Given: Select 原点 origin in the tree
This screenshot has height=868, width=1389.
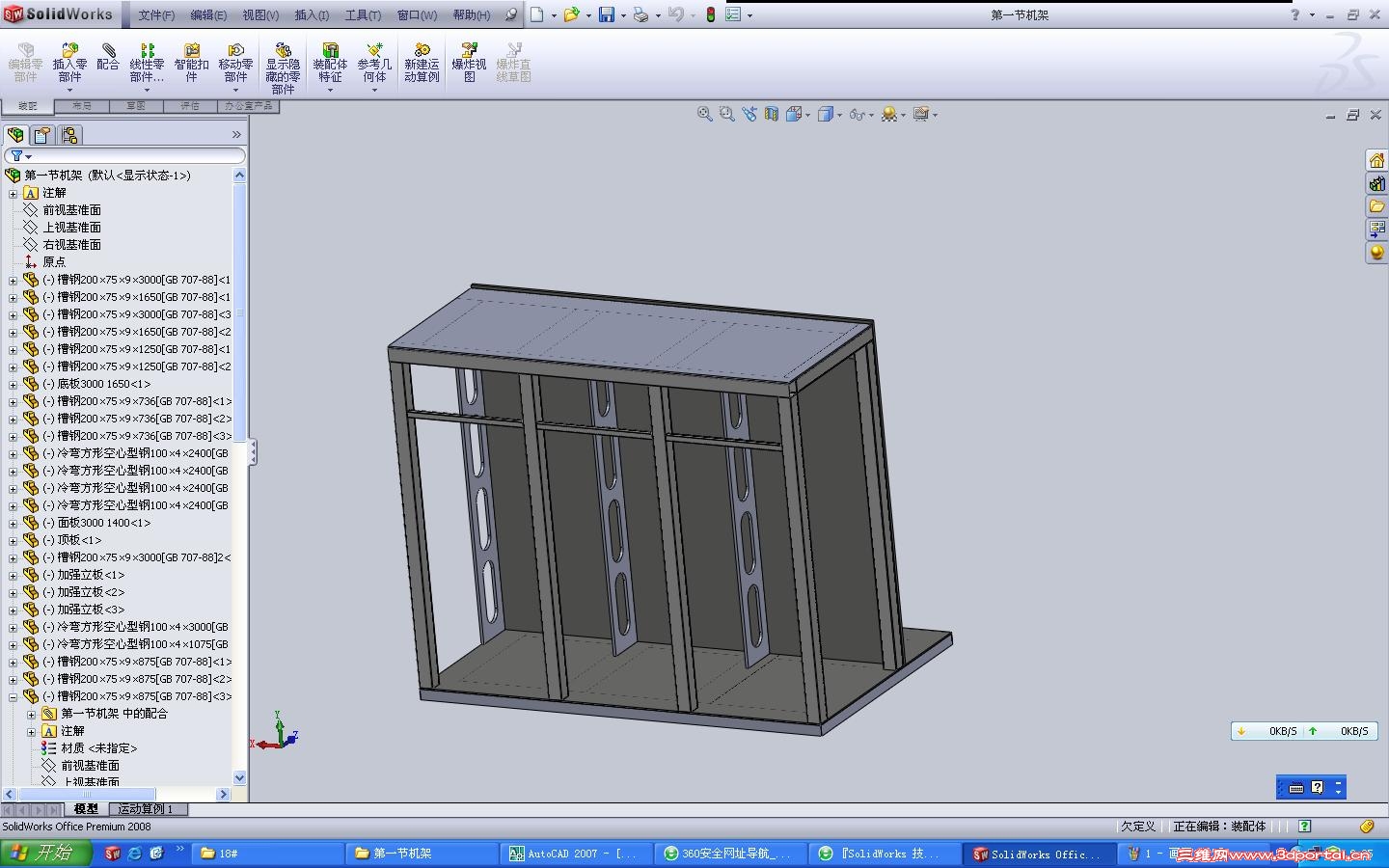Looking at the screenshot, I should tap(54, 262).
